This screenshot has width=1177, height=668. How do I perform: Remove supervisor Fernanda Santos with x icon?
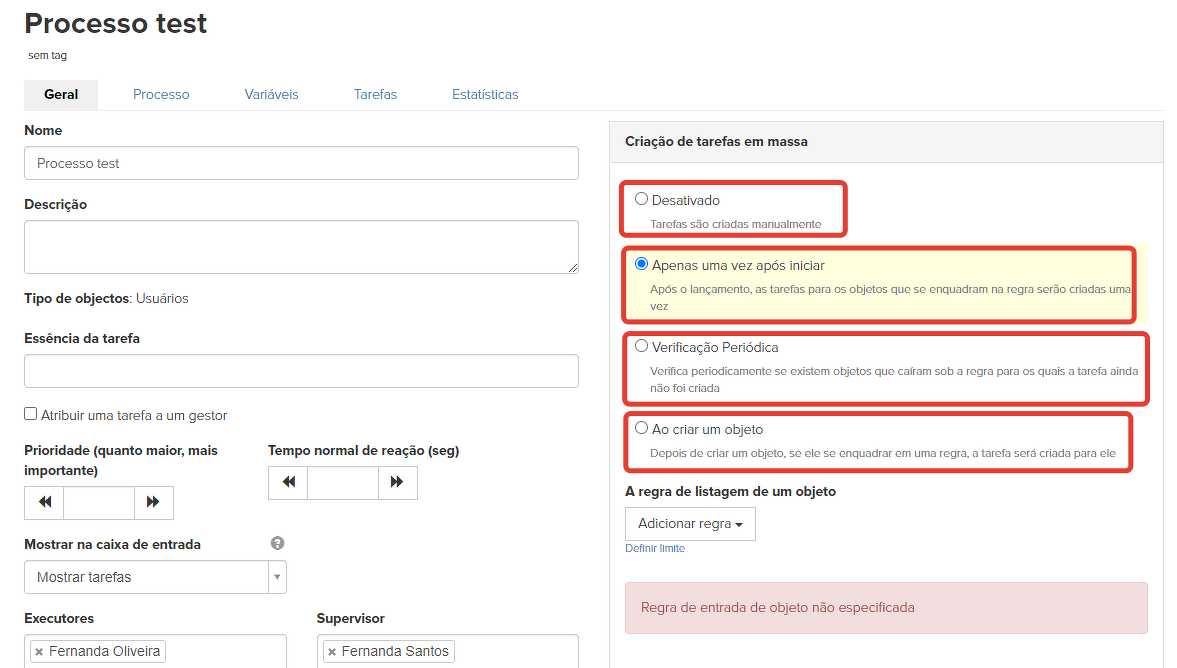click(332, 652)
